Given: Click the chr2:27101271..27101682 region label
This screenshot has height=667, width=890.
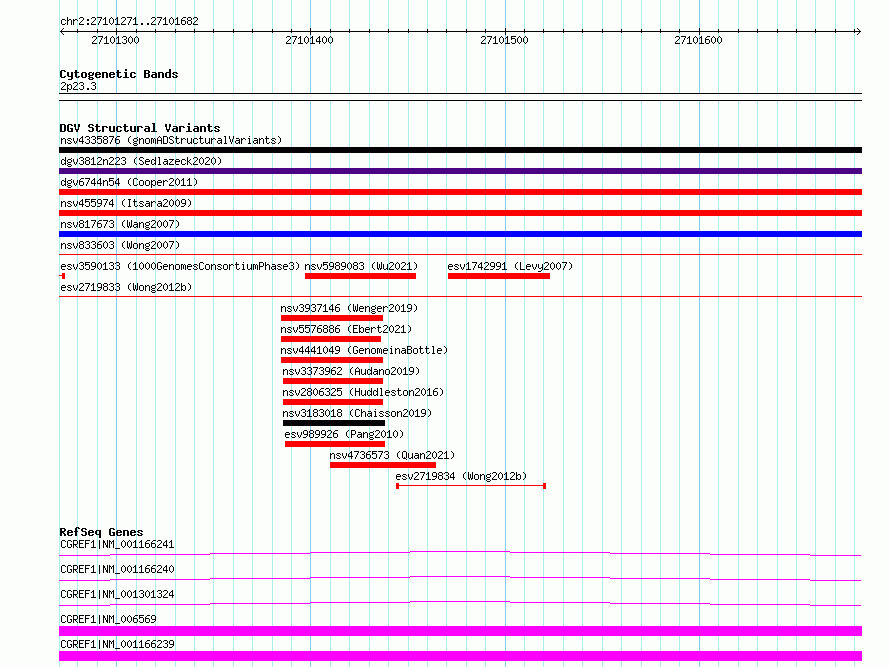Looking at the screenshot, I should 129,22.
